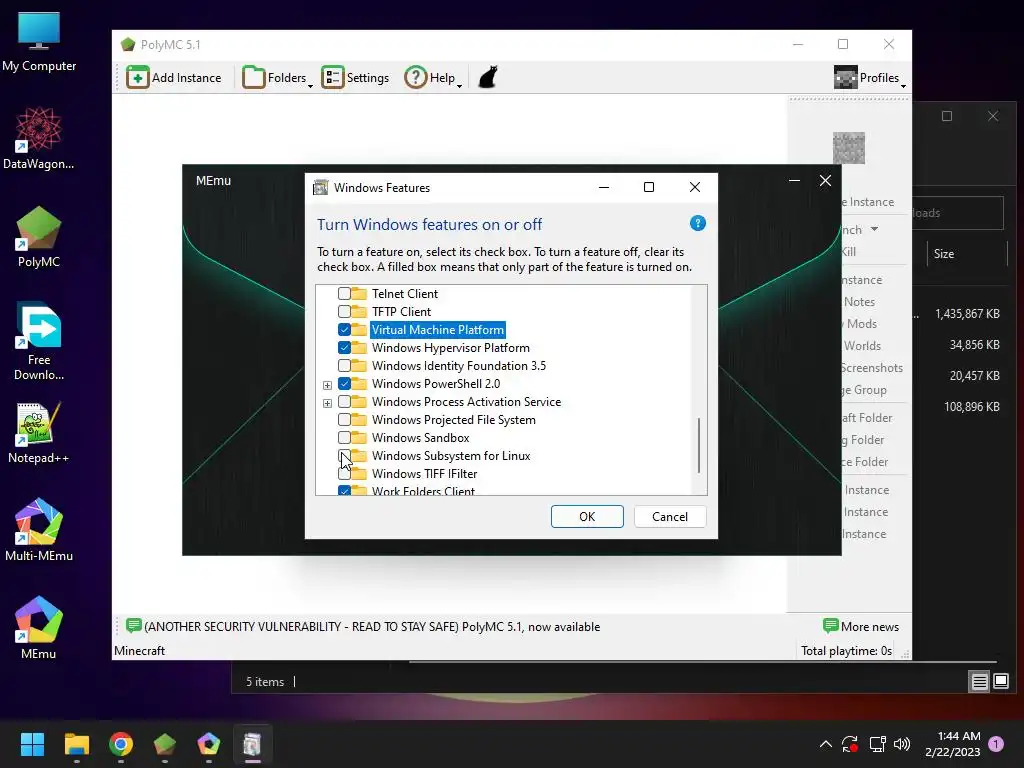Open My Computer desktop icon
Screen dimensions: 1024x768
coord(39,42)
